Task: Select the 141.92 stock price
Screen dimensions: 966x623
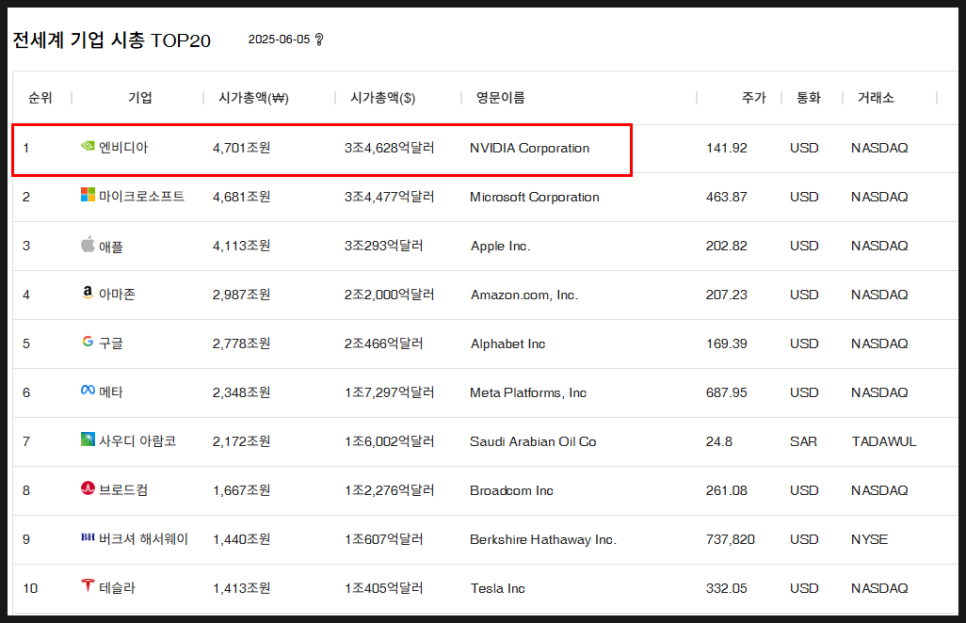Action: [726, 149]
